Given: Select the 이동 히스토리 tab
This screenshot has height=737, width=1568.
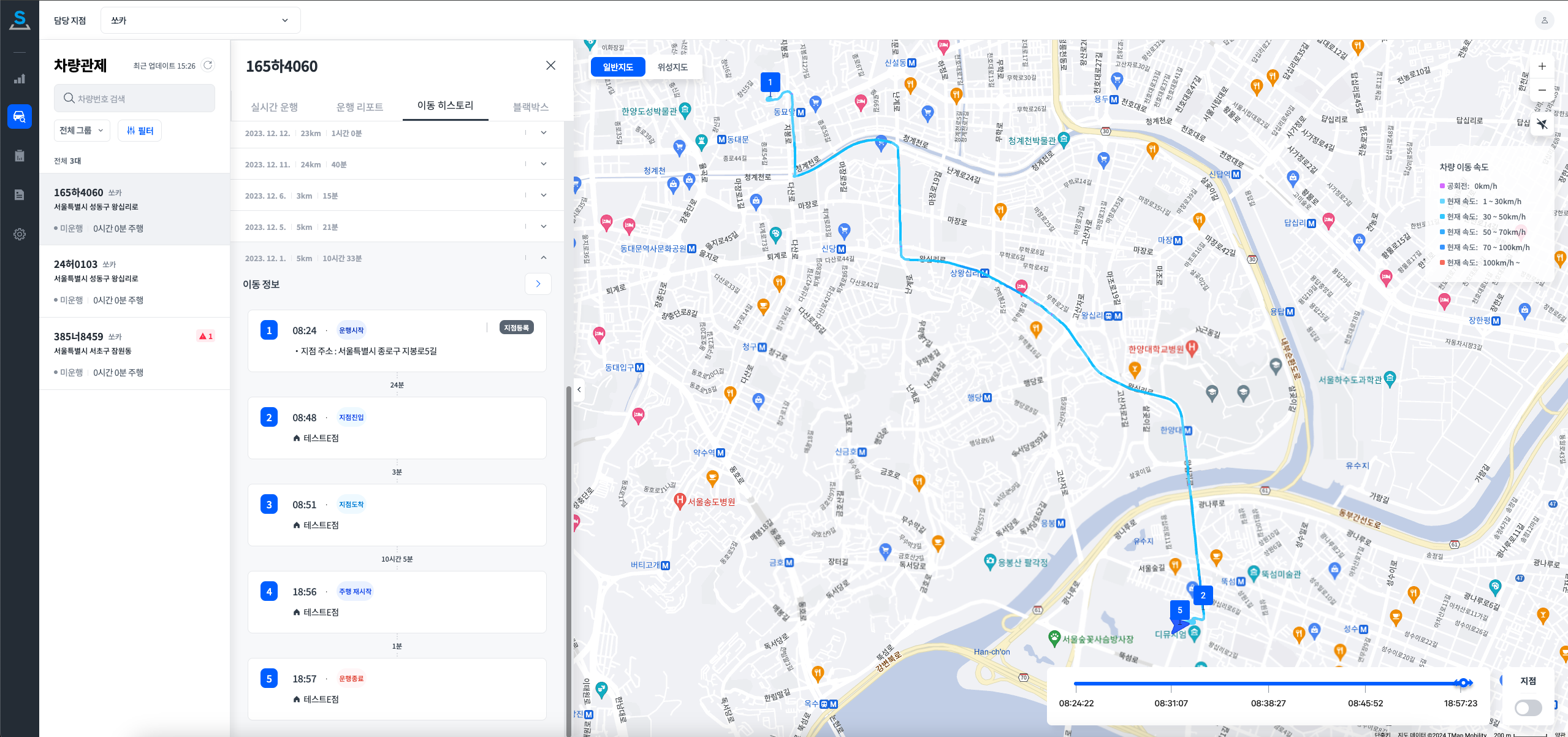Looking at the screenshot, I should click(x=446, y=105).
